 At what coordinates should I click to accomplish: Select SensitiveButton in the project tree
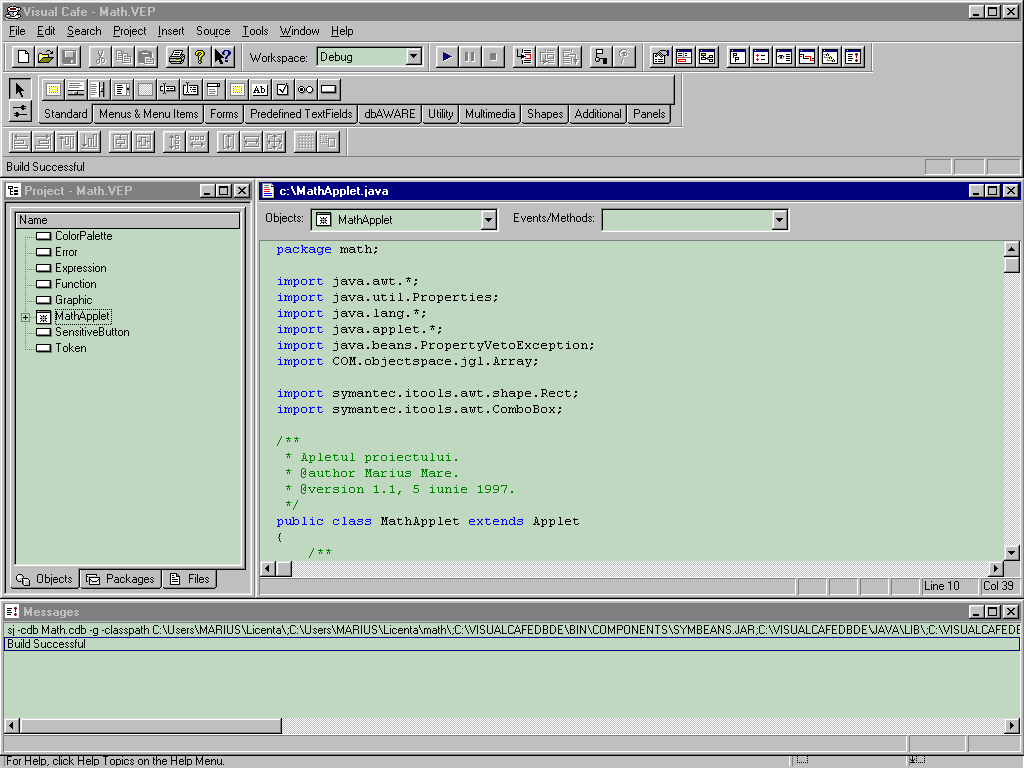click(x=92, y=332)
